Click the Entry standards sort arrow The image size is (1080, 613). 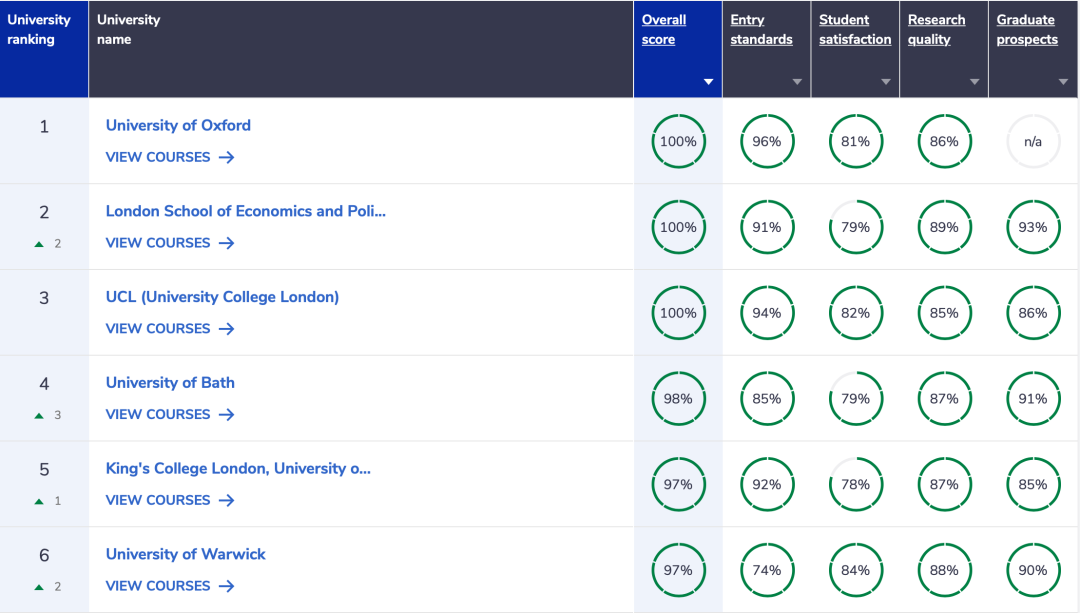coord(797,82)
